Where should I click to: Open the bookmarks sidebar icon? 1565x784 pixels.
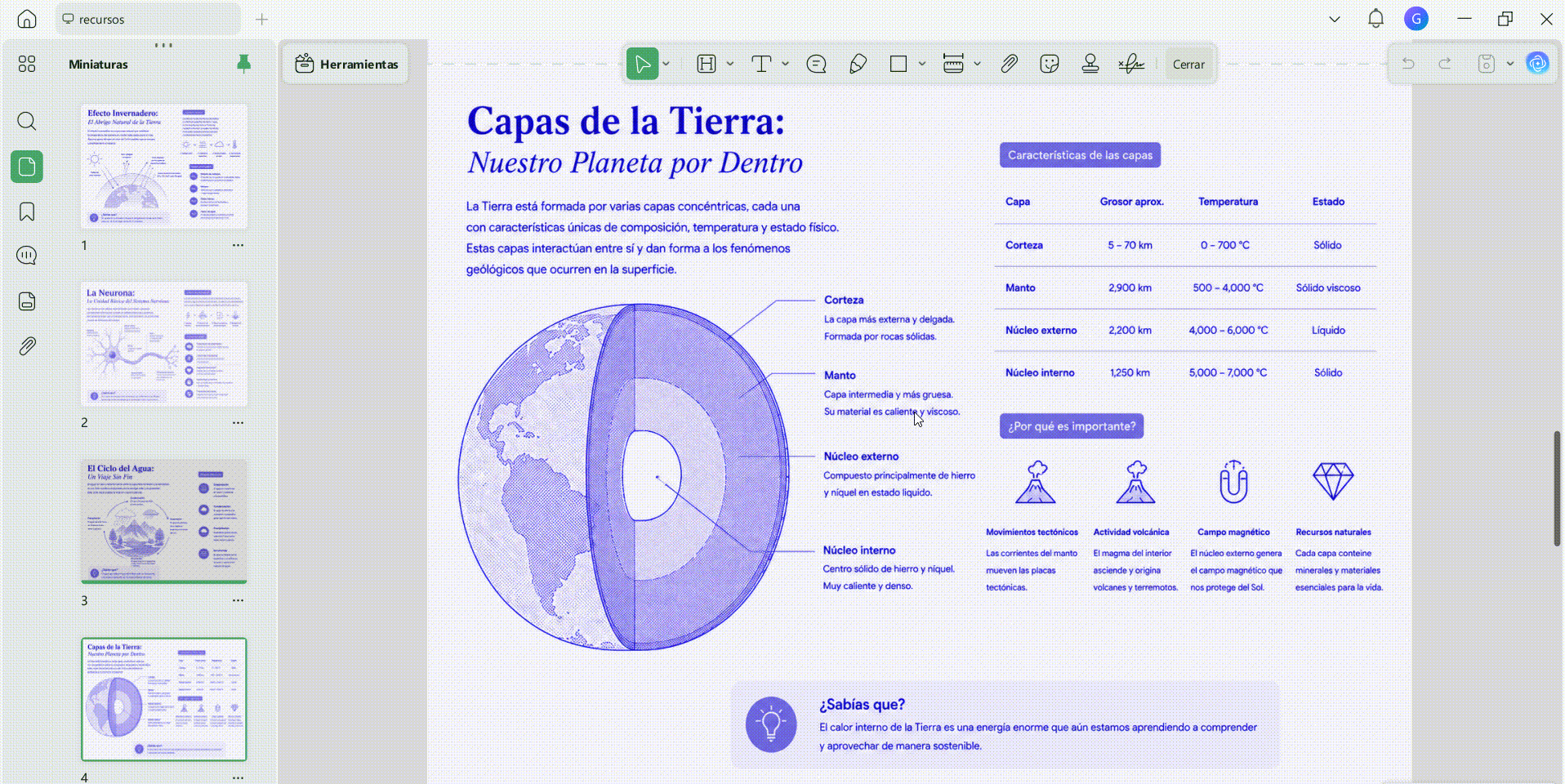coord(27,212)
